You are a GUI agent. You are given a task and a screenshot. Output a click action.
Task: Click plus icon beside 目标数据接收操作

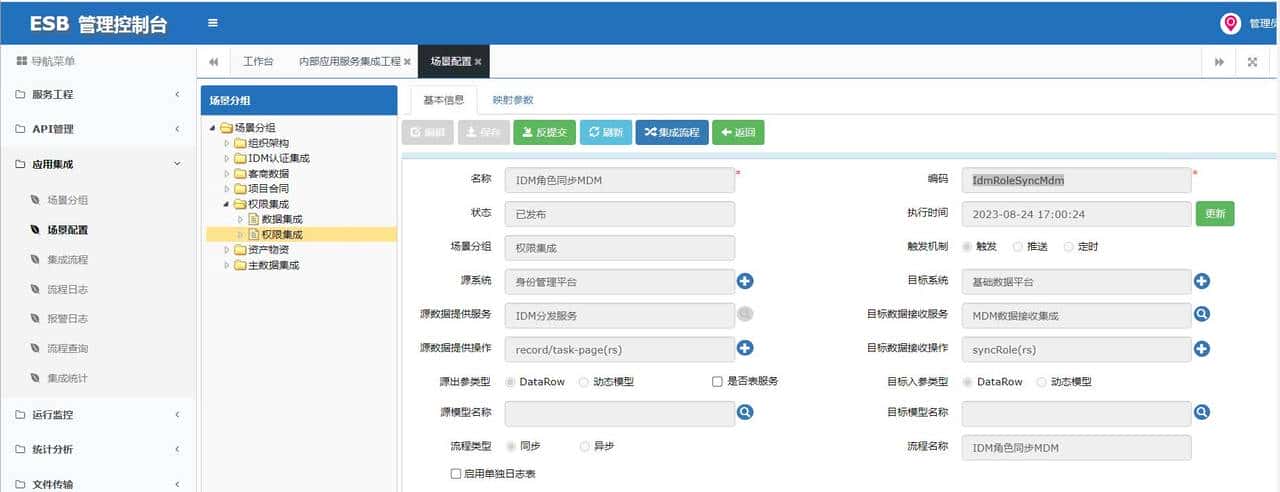coord(1202,348)
